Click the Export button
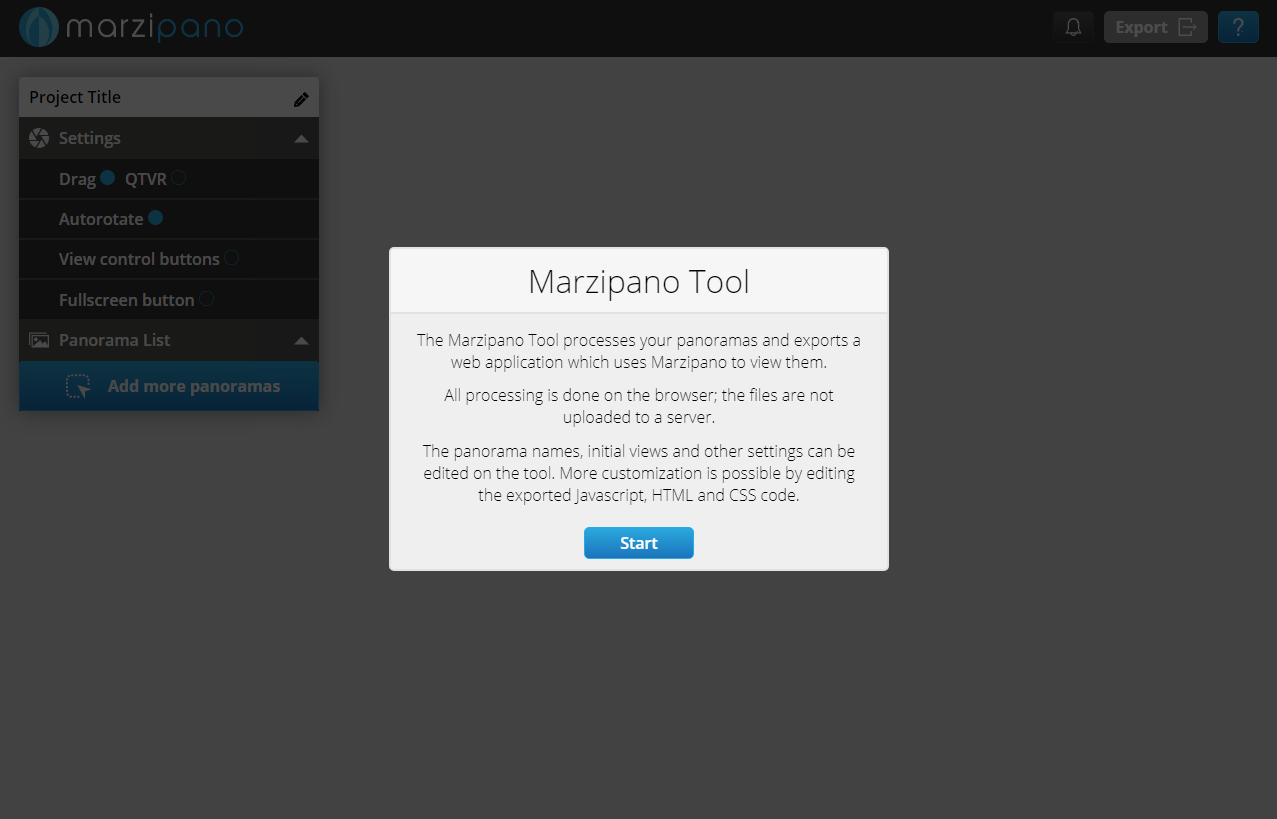1277x819 pixels. tap(1155, 28)
